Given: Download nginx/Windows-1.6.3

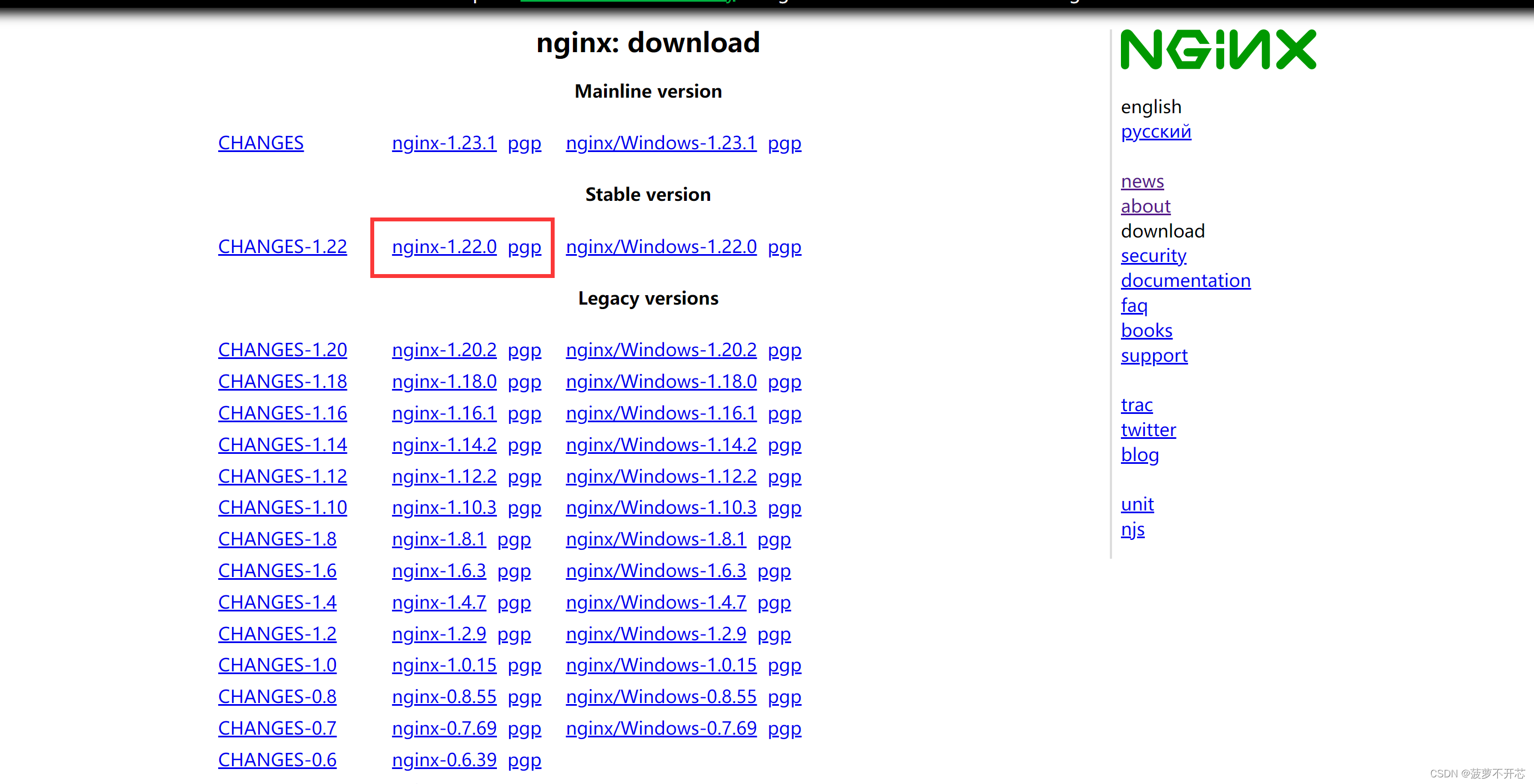Looking at the screenshot, I should (x=656, y=570).
